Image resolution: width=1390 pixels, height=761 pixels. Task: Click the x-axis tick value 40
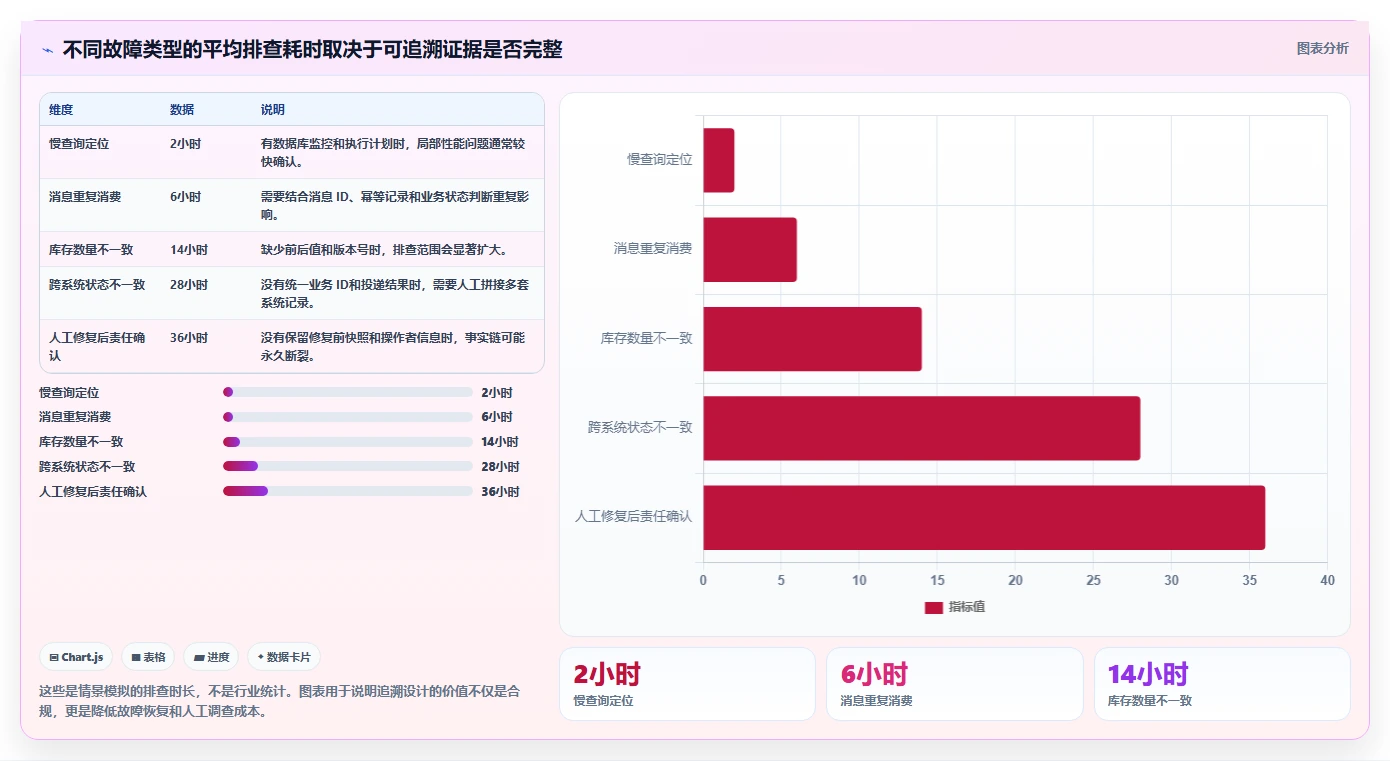(x=1327, y=580)
